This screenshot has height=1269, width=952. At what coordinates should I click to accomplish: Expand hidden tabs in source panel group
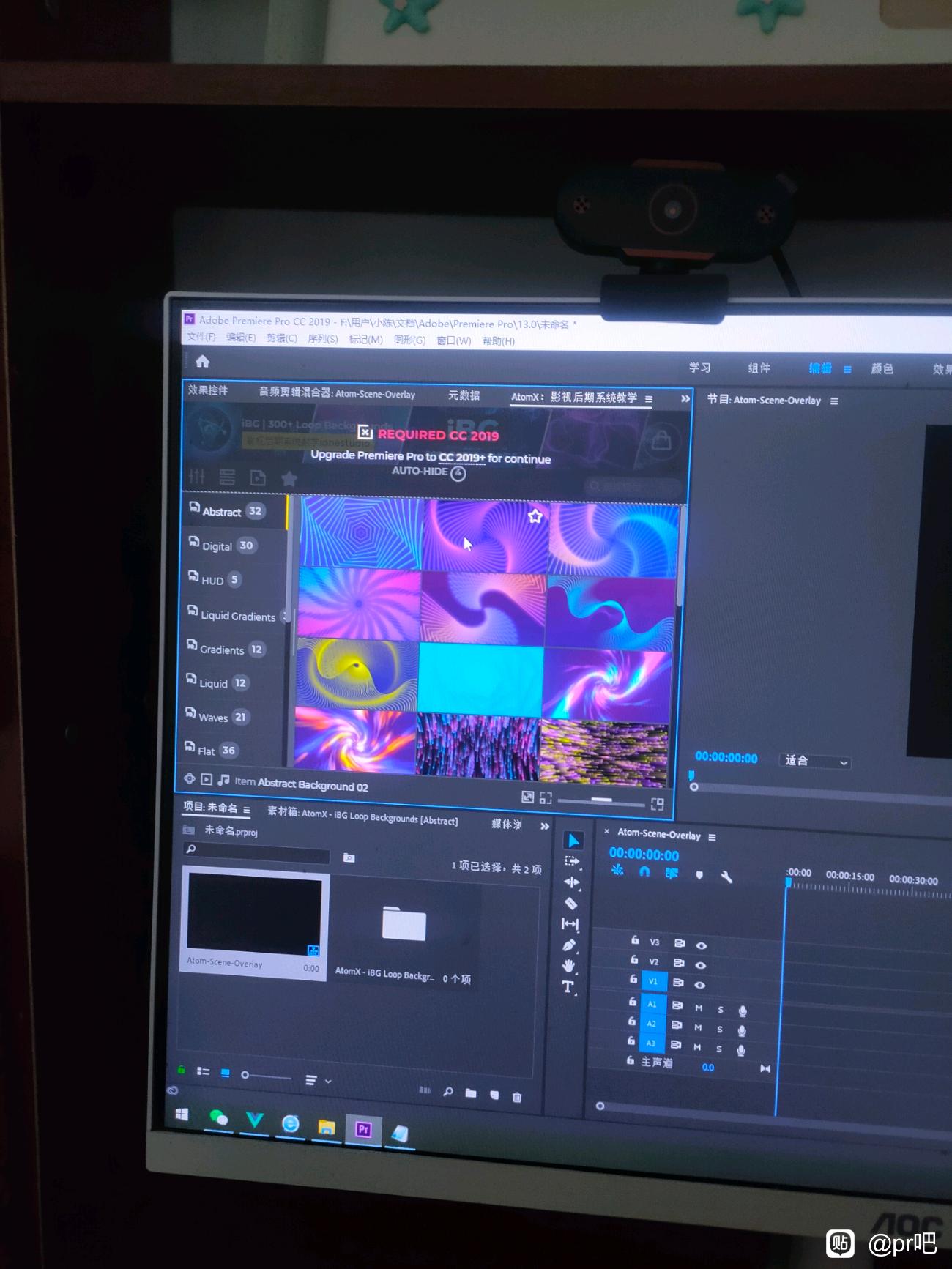pos(685,399)
